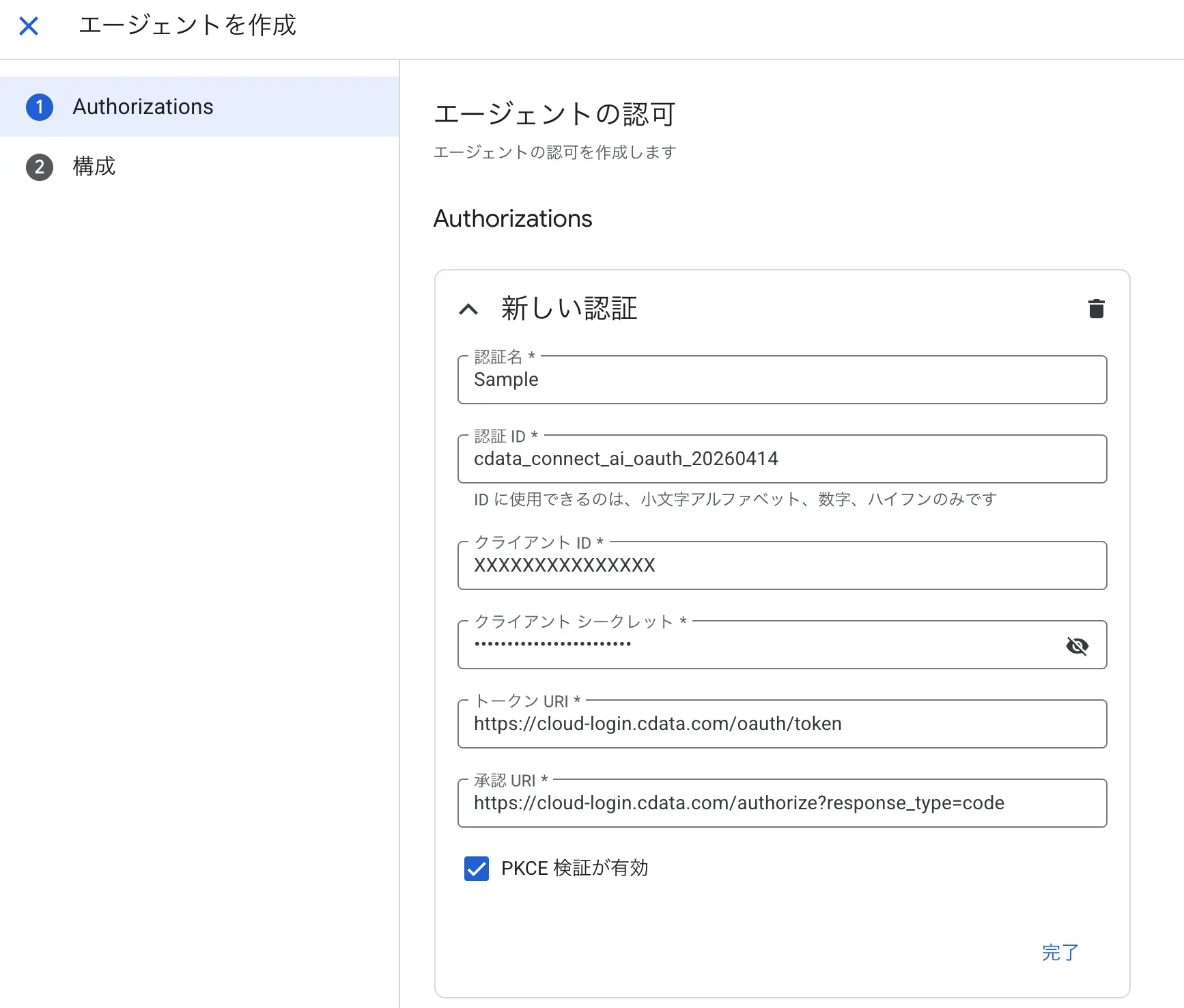Viewport: 1184px width, 1008px height.
Task: Close the エージェントを作成 dialog
Action: click(x=29, y=25)
